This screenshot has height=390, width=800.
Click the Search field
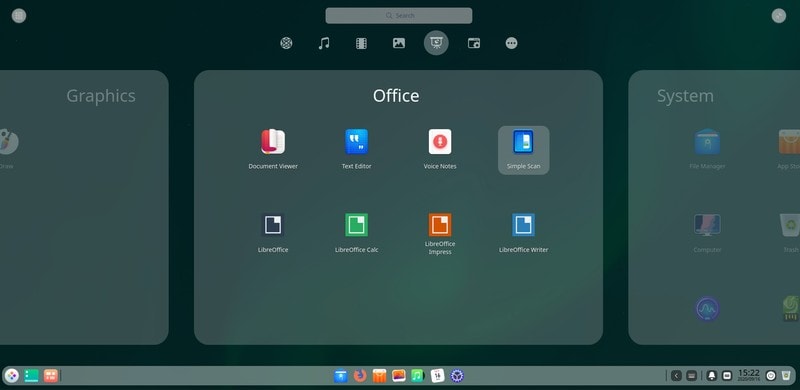[398, 15]
